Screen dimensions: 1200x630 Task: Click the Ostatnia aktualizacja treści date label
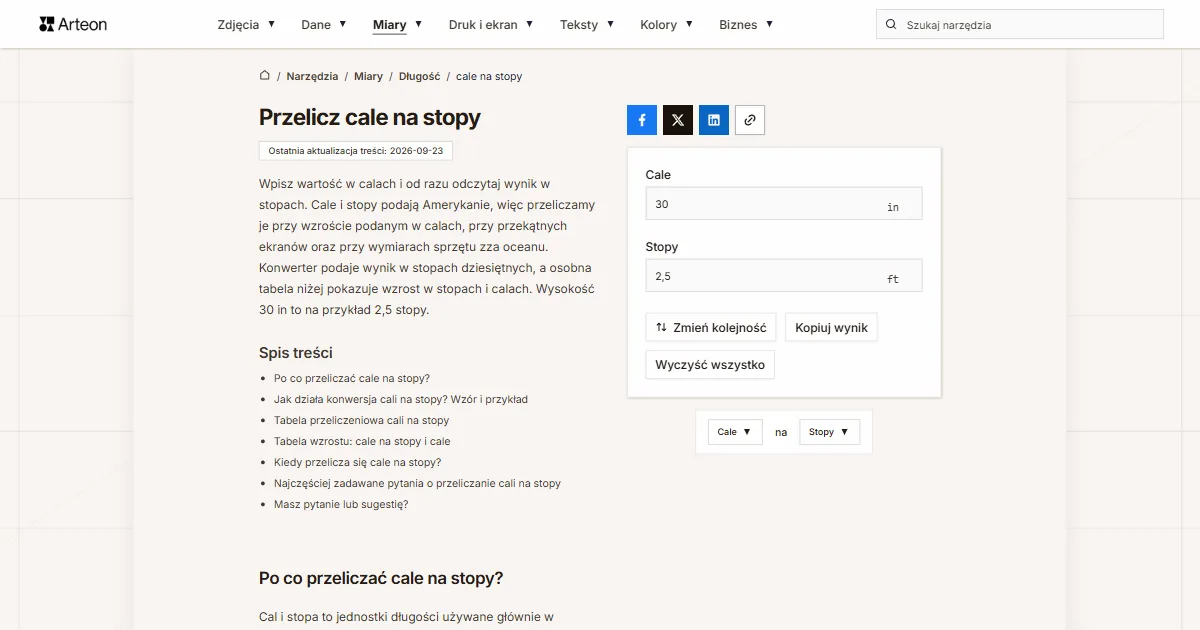pyautogui.click(x=356, y=151)
